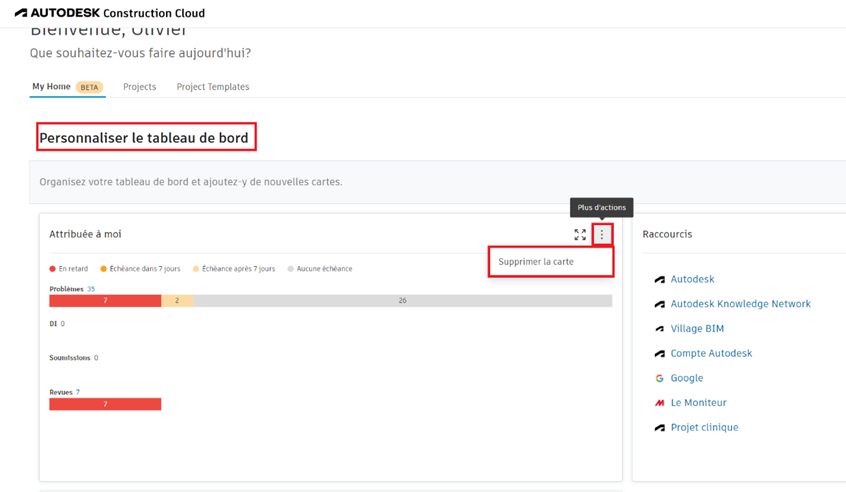The image size is (846, 492).
Task: Click the Attribuée à moi card title
Action: pyautogui.click(x=85, y=234)
